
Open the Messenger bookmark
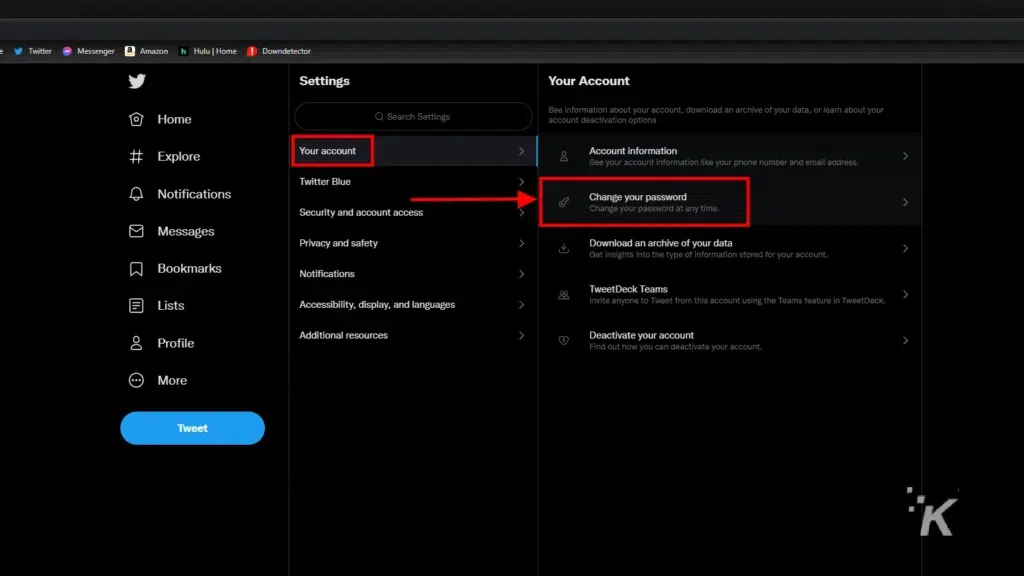pyautogui.click(x=88, y=51)
